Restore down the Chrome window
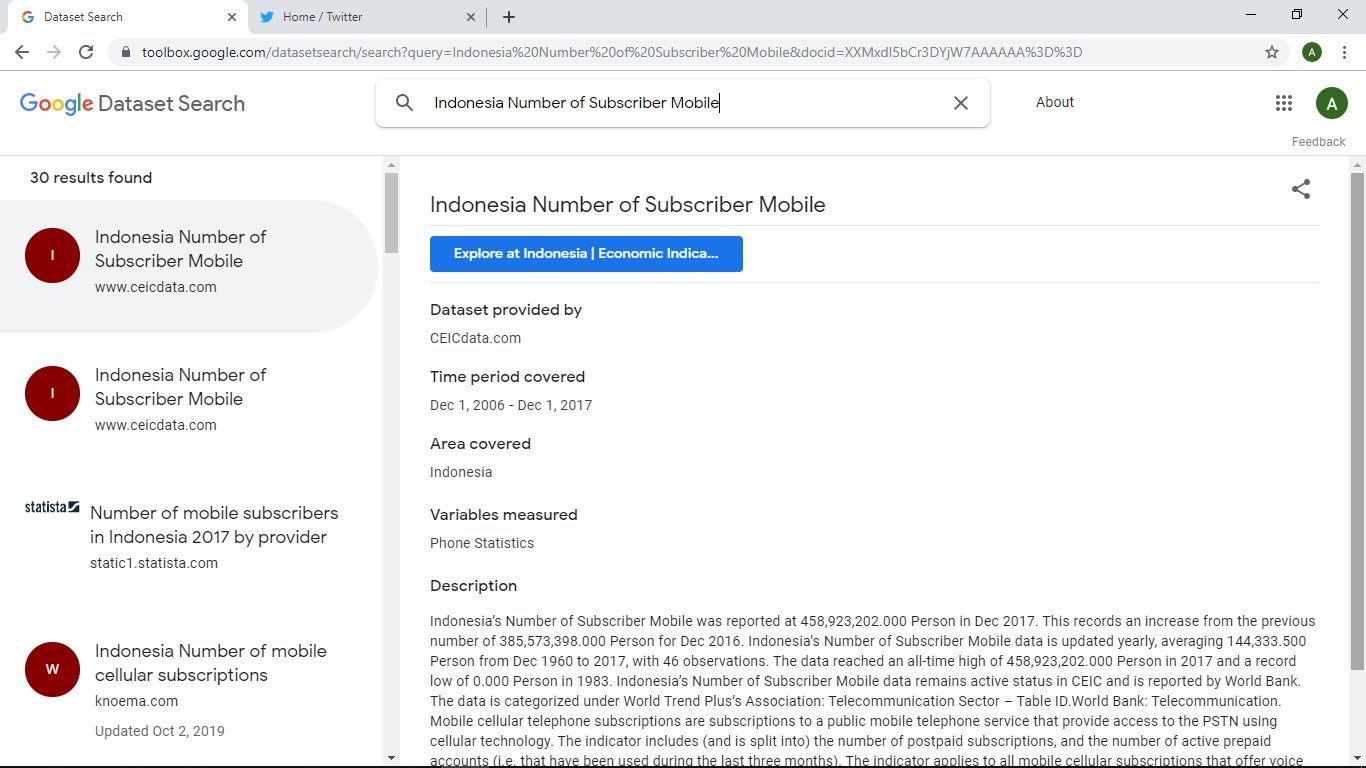This screenshot has width=1366, height=768. click(1297, 15)
